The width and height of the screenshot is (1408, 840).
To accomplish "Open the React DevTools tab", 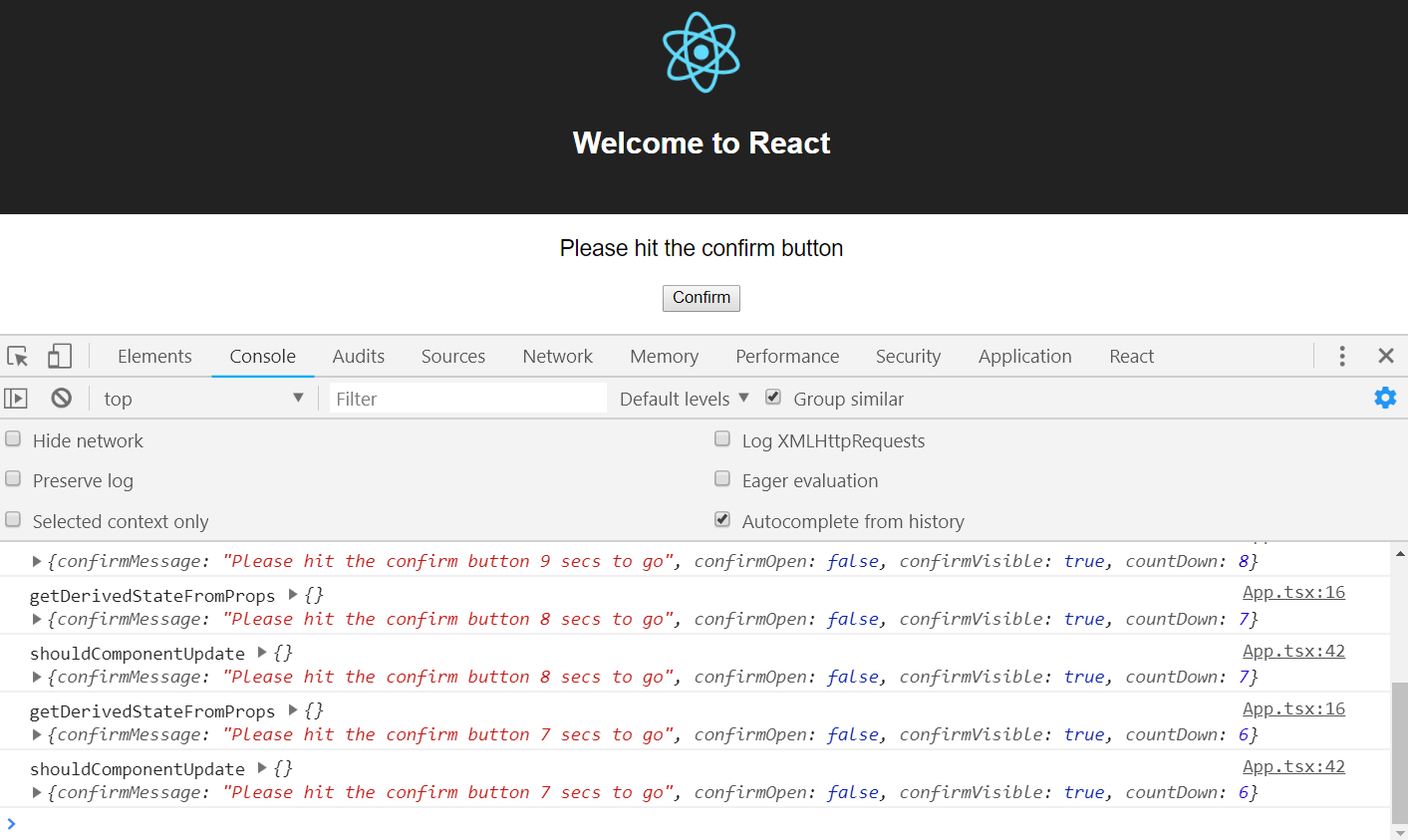I will click(x=1131, y=357).
